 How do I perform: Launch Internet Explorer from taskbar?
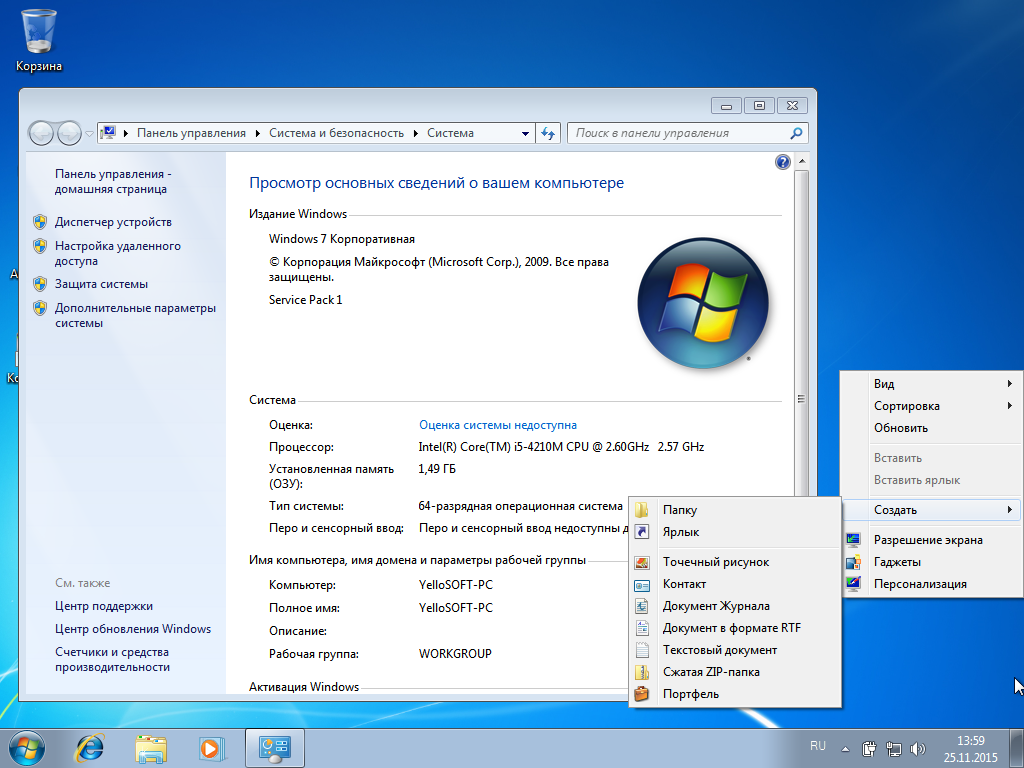click(89, 748)
